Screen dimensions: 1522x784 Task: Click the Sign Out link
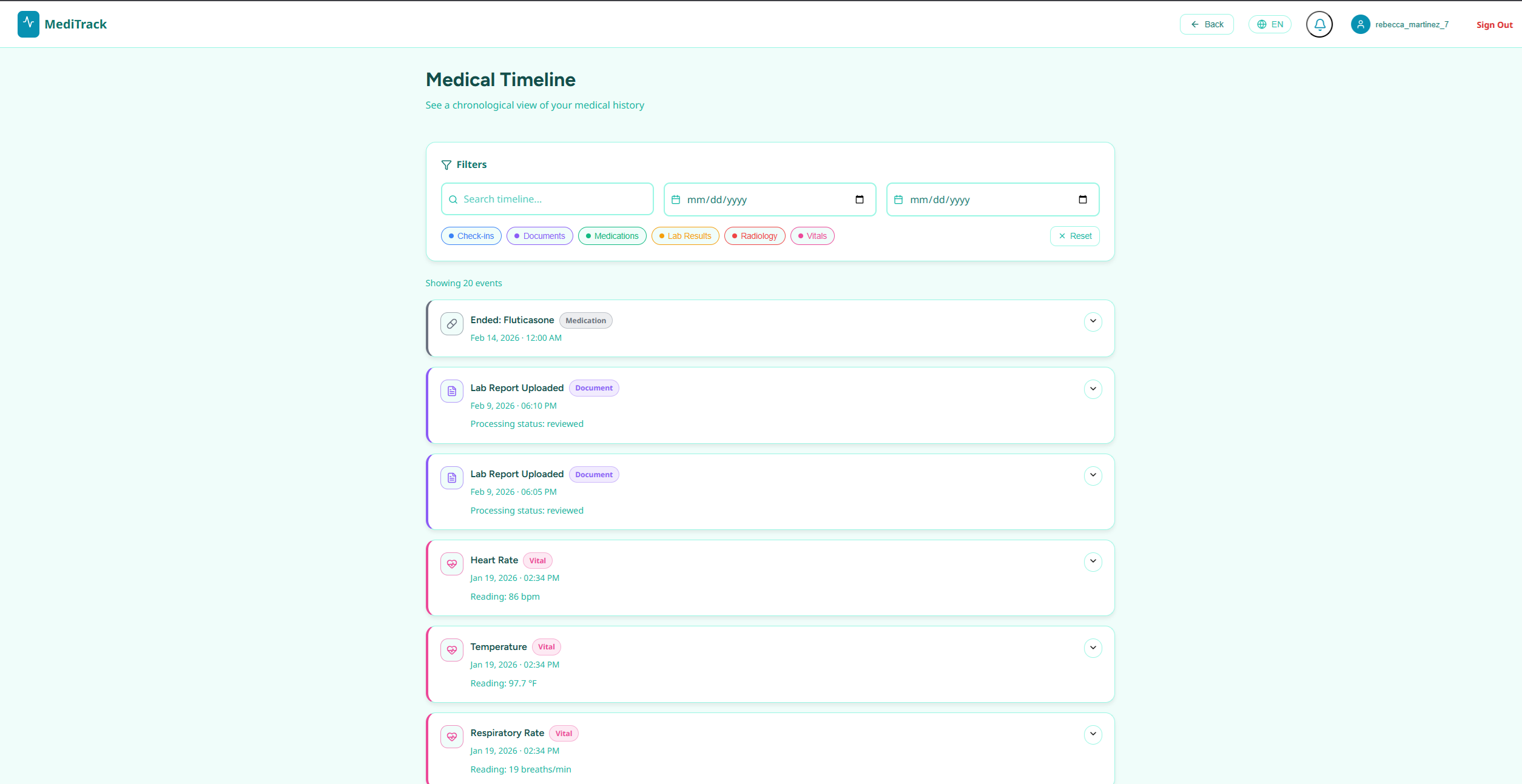point(1494,25)
